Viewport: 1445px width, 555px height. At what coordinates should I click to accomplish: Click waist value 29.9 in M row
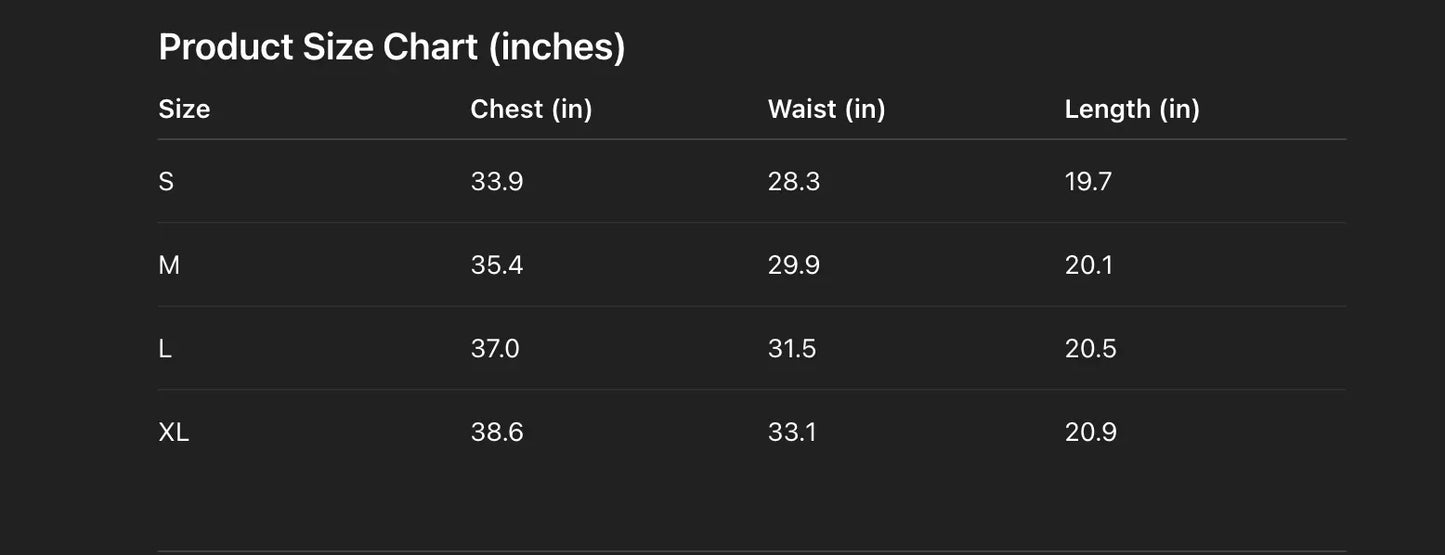pyautogui.click(x=794, y=265)
